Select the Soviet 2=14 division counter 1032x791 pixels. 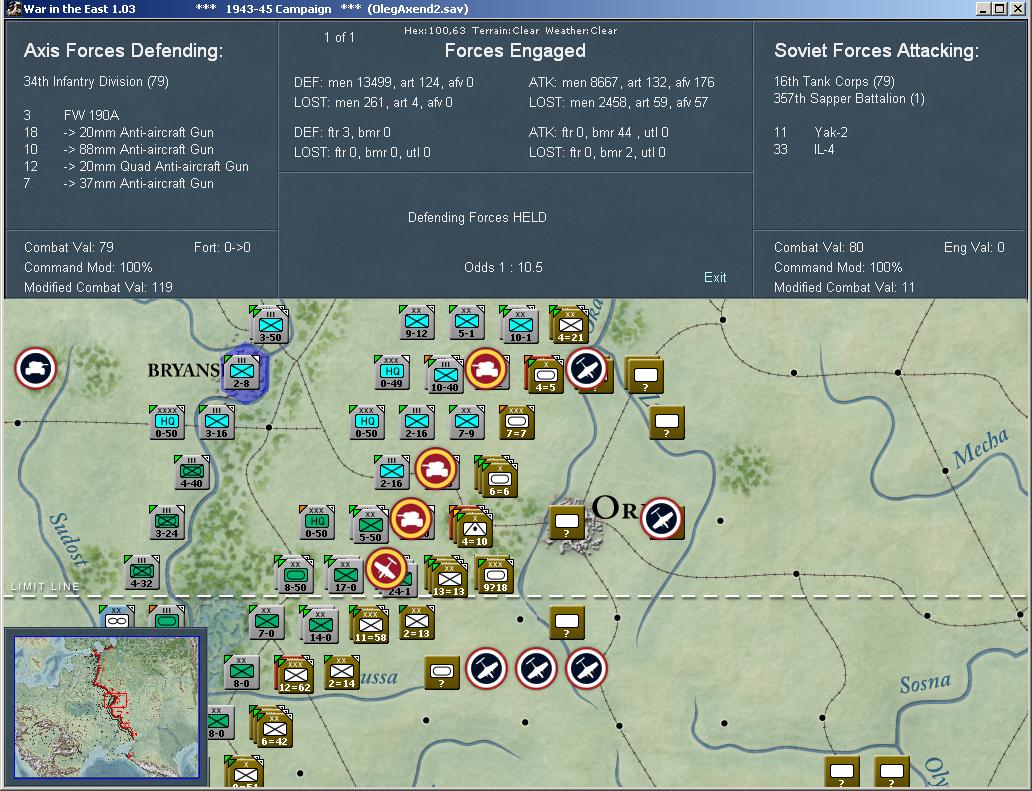pyautogui.click(x=342, y=673)
